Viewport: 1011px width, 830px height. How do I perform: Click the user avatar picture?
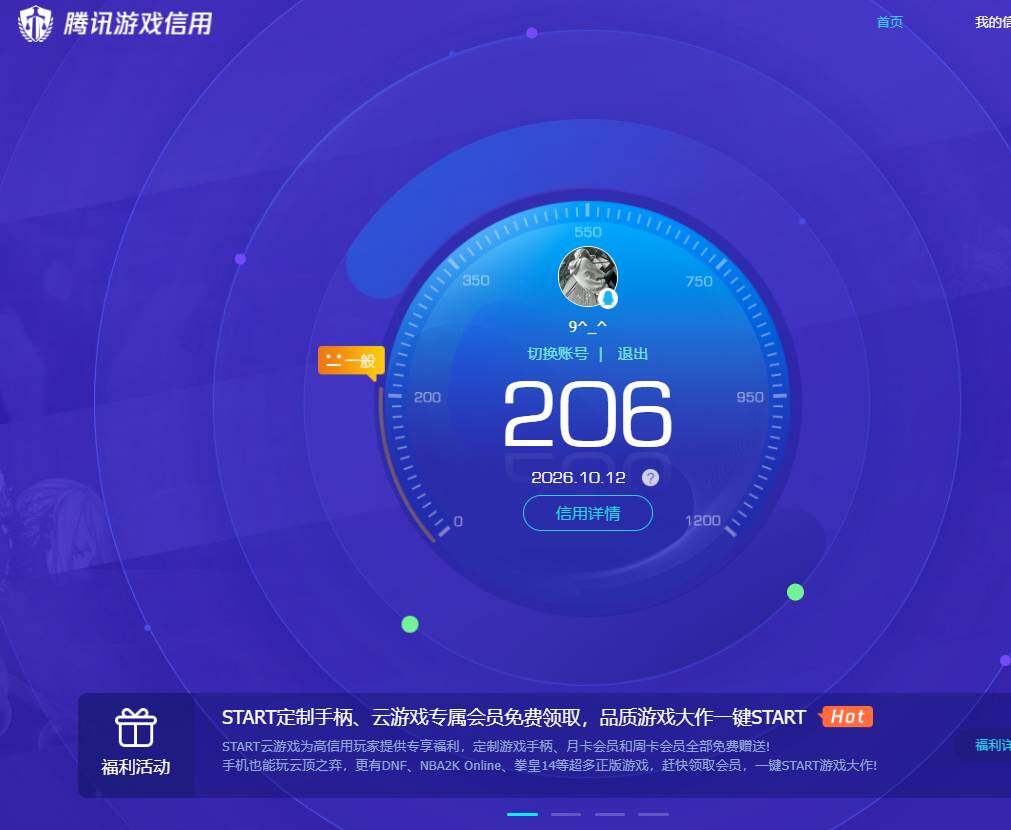point(587,277)
